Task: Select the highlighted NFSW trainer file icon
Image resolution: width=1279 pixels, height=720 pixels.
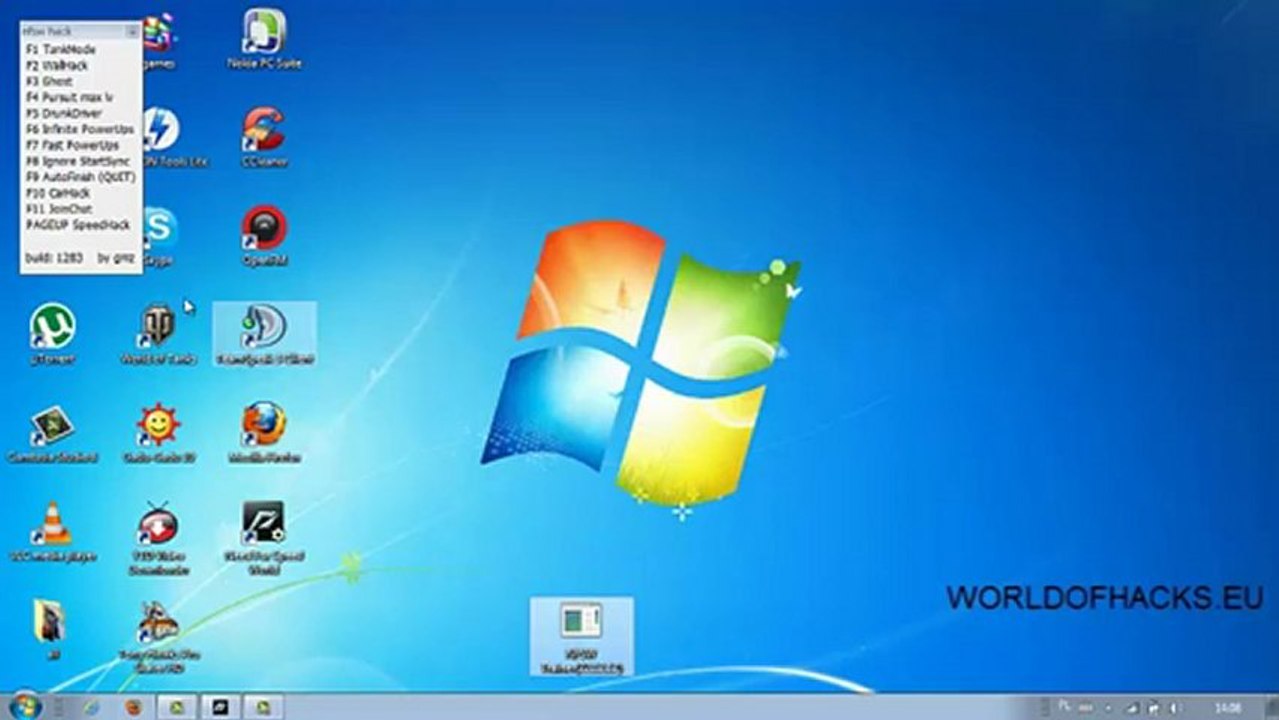Action: (582, 636)
